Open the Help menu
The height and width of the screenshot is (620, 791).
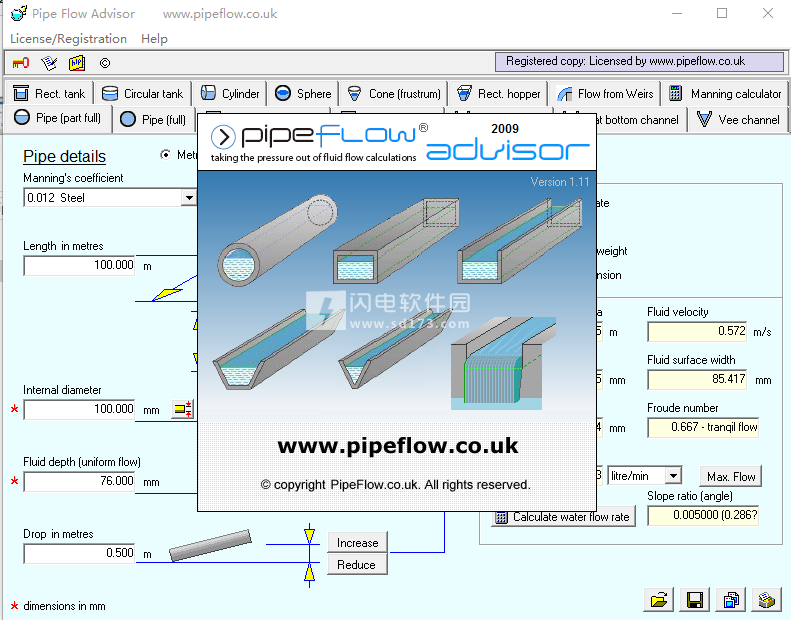point(154,39)
